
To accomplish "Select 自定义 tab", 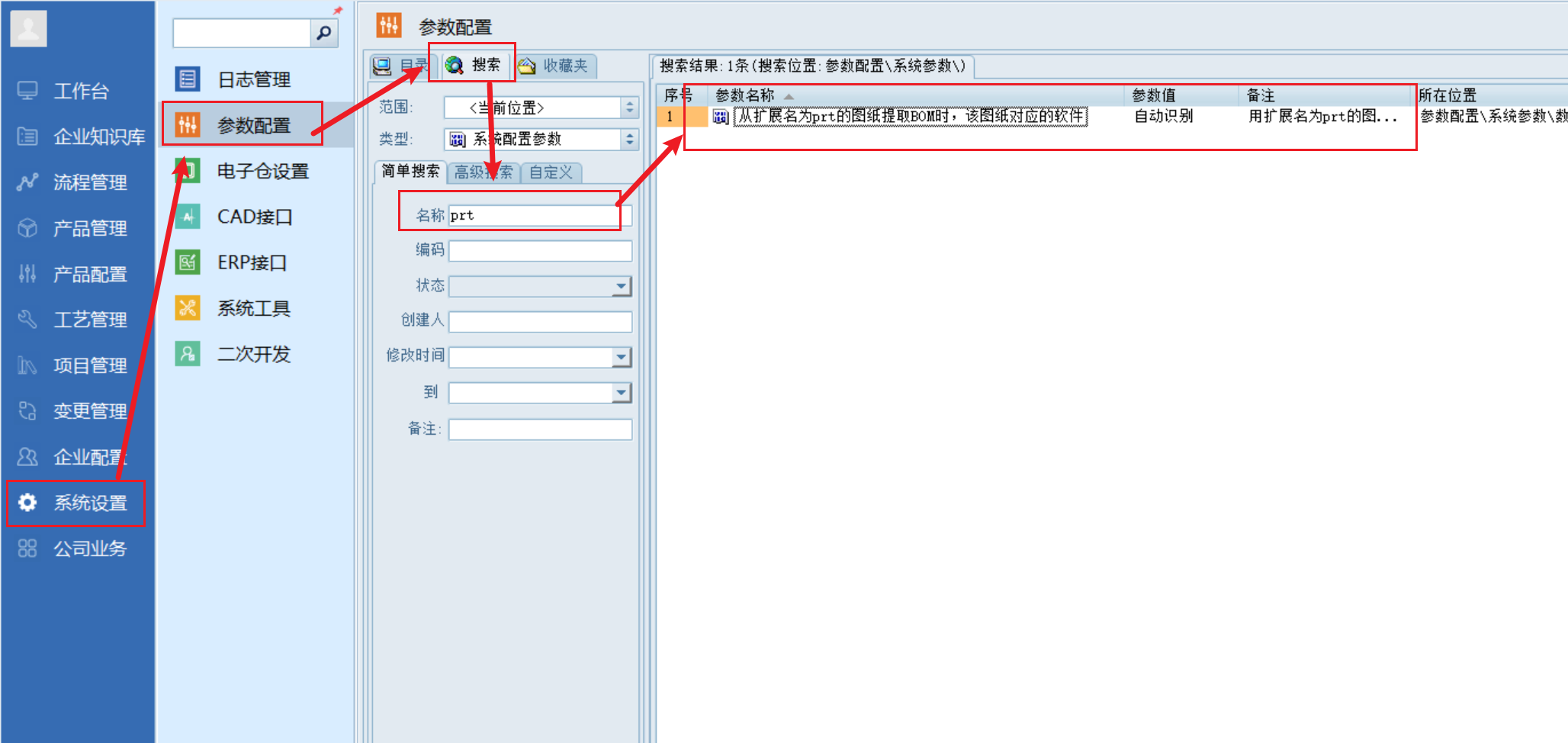I will (551, 172).
